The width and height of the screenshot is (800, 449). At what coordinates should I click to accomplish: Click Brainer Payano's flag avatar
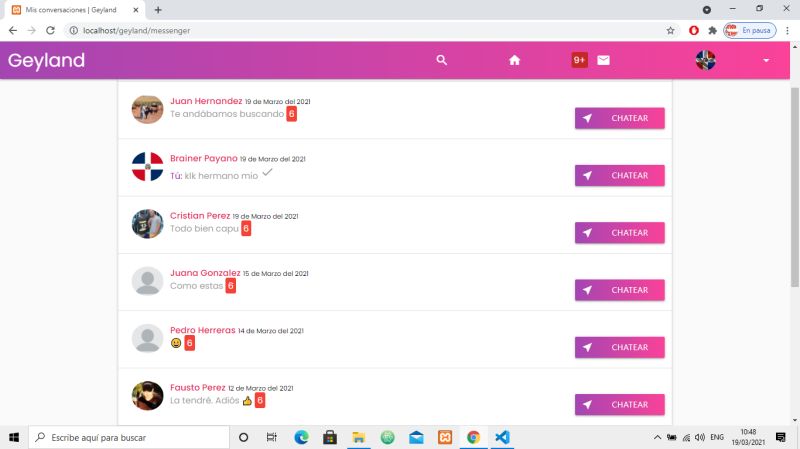tap(147, 166)
